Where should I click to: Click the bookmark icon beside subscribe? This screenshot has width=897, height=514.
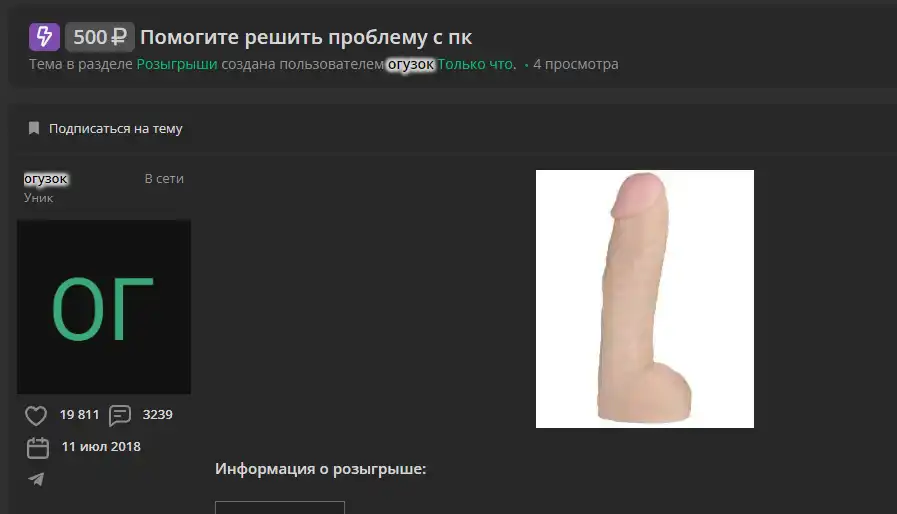(x=34, y=128)
